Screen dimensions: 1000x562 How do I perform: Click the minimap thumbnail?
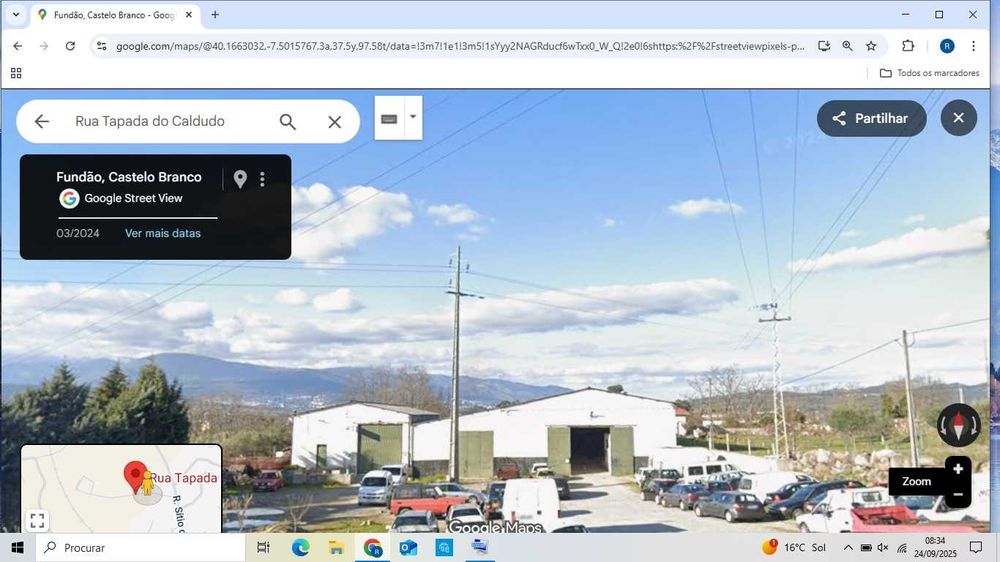(121, 489)
